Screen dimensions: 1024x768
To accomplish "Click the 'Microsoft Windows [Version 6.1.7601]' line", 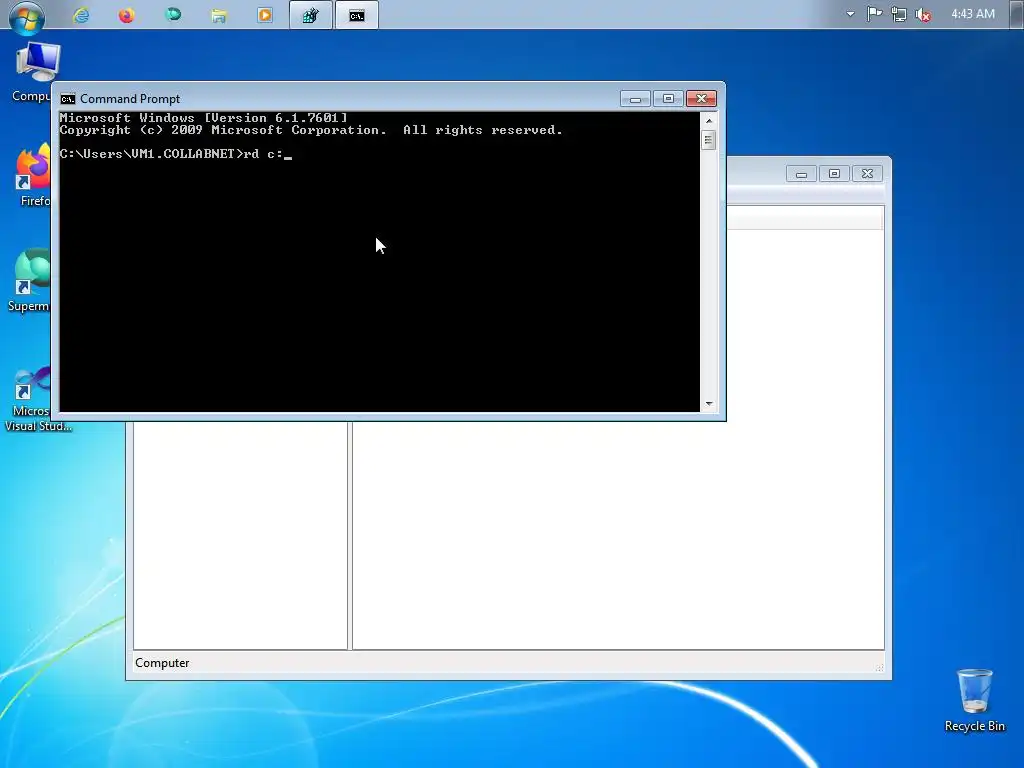I will (x=203, y=118).
